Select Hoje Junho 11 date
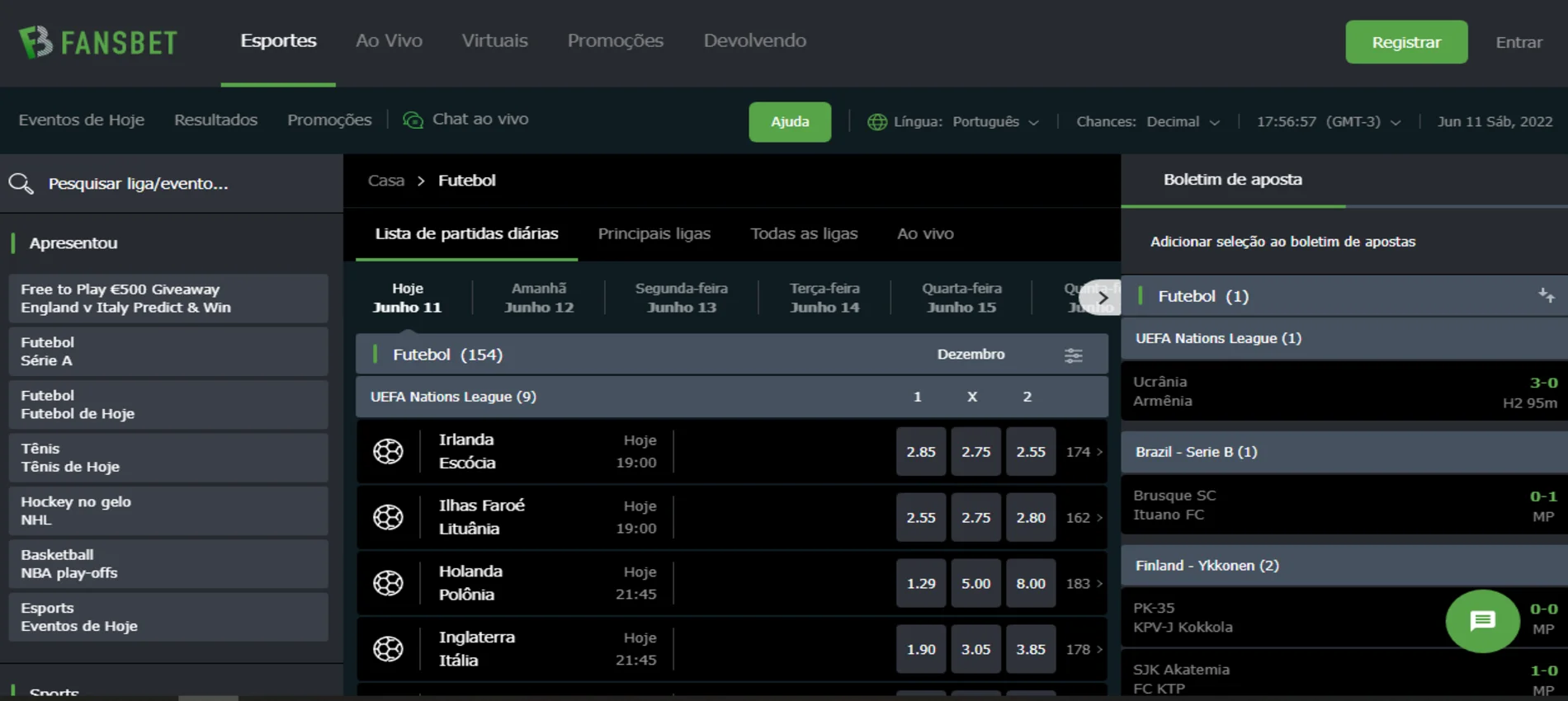This screenshot has width=1568, height=701. [408, 298]
